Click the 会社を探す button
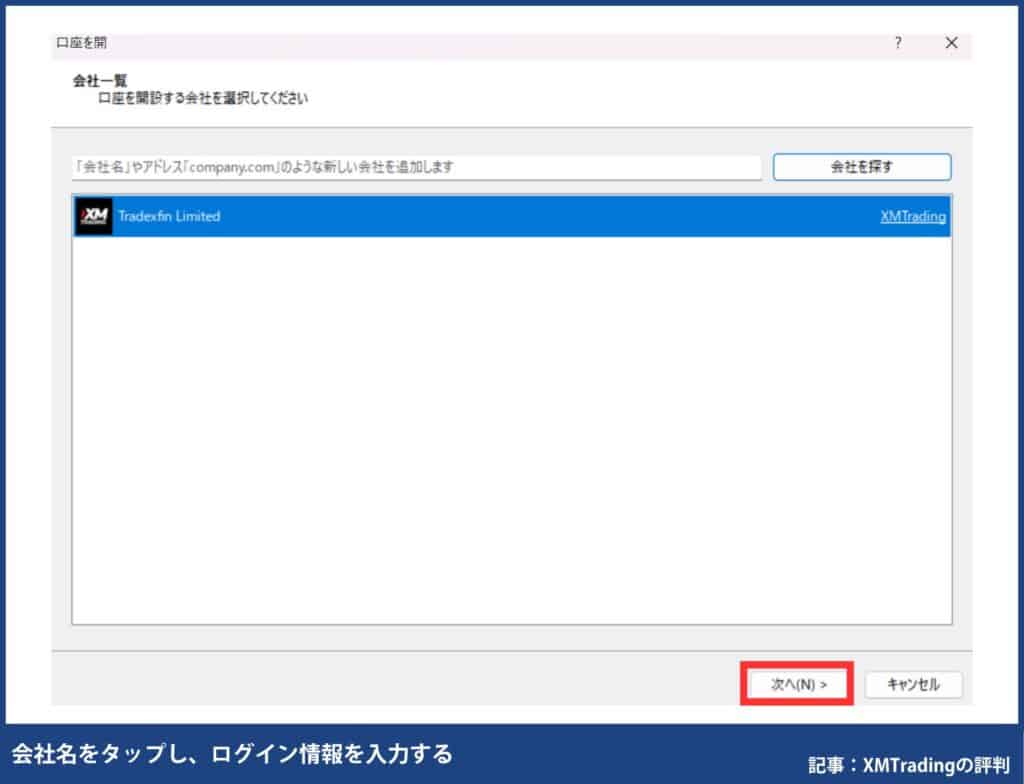Screen dimensions: 1024x784 tap(861, 167)
